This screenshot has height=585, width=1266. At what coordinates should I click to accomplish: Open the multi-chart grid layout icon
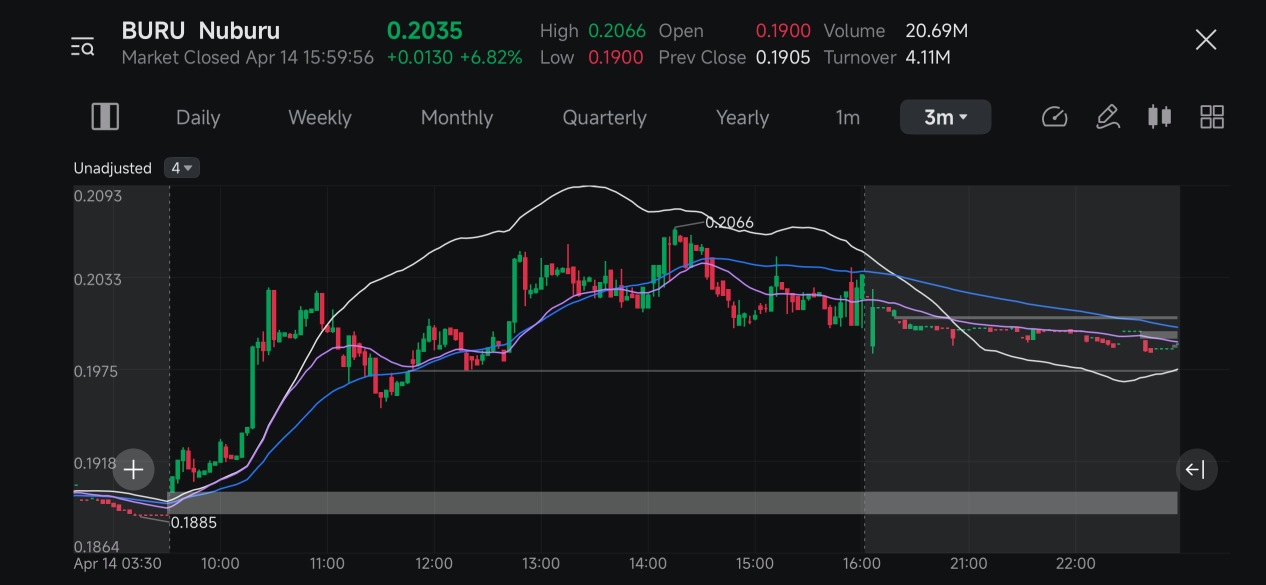[1212, 117]
